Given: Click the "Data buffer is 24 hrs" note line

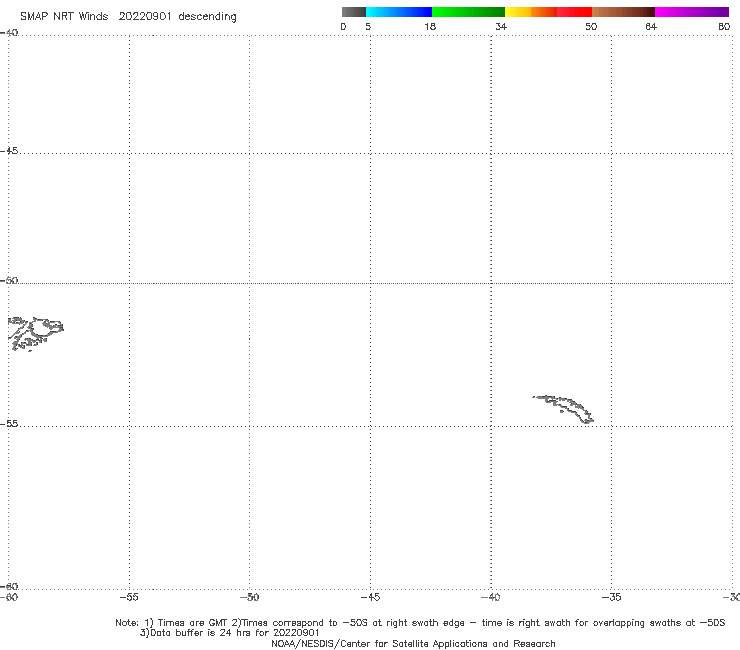Looking at the screenshot, I should [229, 633].
